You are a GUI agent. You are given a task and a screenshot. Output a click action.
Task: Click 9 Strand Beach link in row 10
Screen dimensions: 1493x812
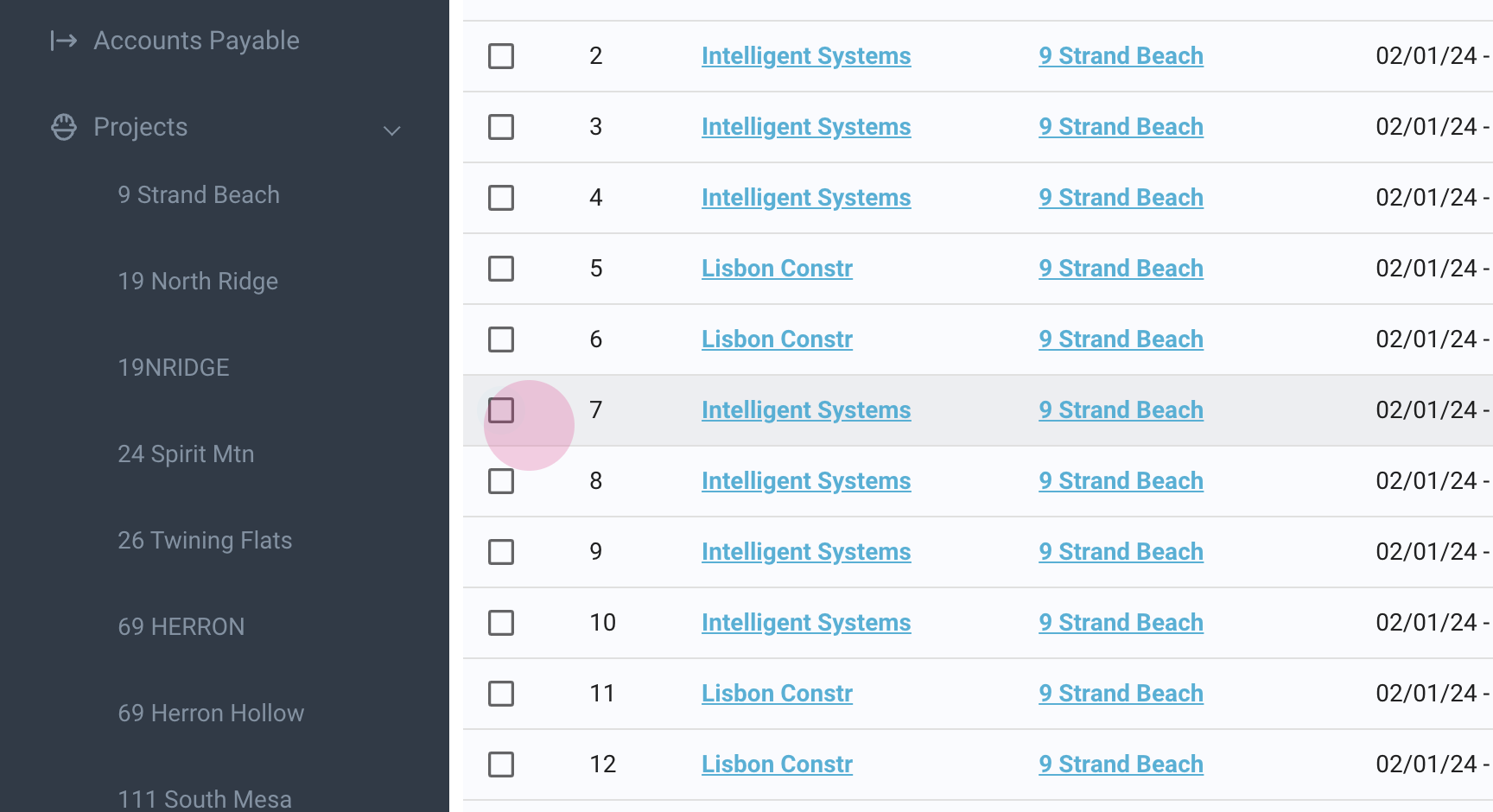coord(1121,623)
